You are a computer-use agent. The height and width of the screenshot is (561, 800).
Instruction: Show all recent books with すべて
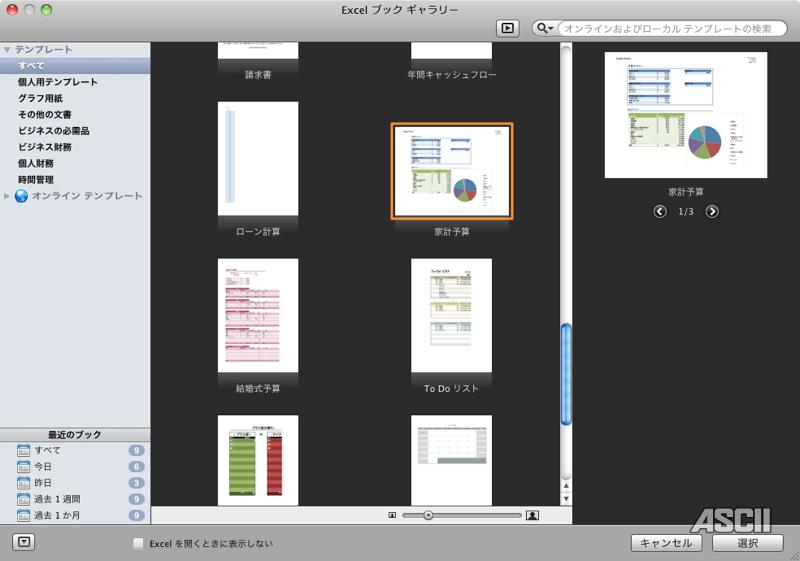(x=75, y=450)
